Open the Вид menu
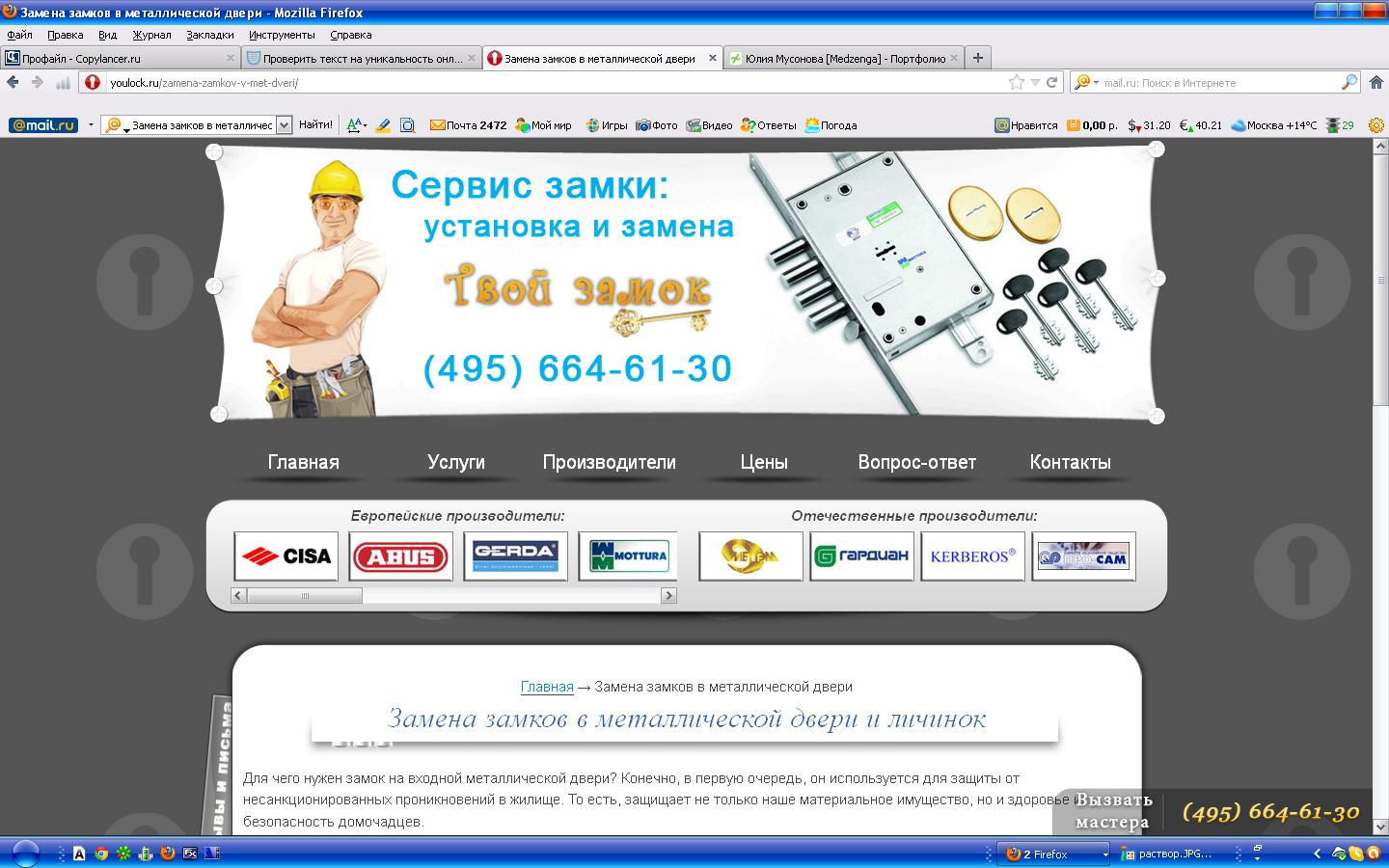Image resolution: width=1389 pixels, height=868 pixels. (107, 35)
